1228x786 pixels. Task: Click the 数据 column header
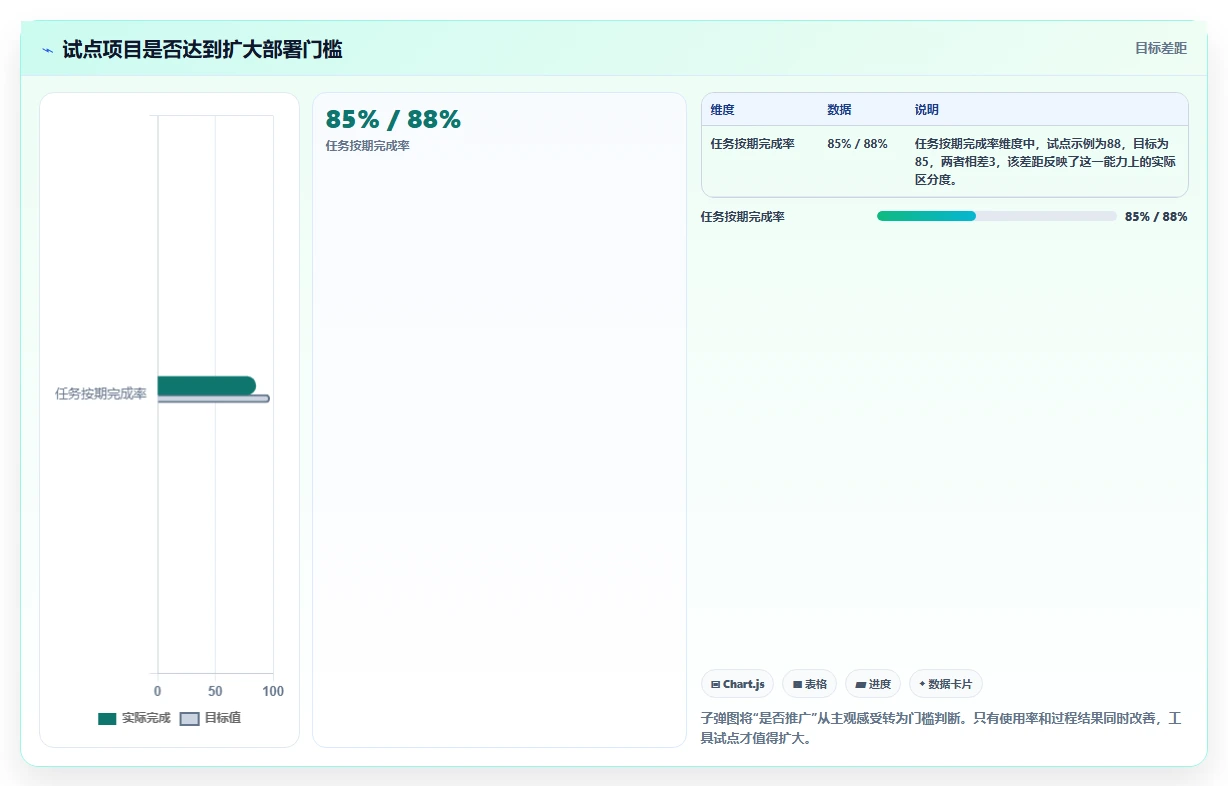(839, 110)
